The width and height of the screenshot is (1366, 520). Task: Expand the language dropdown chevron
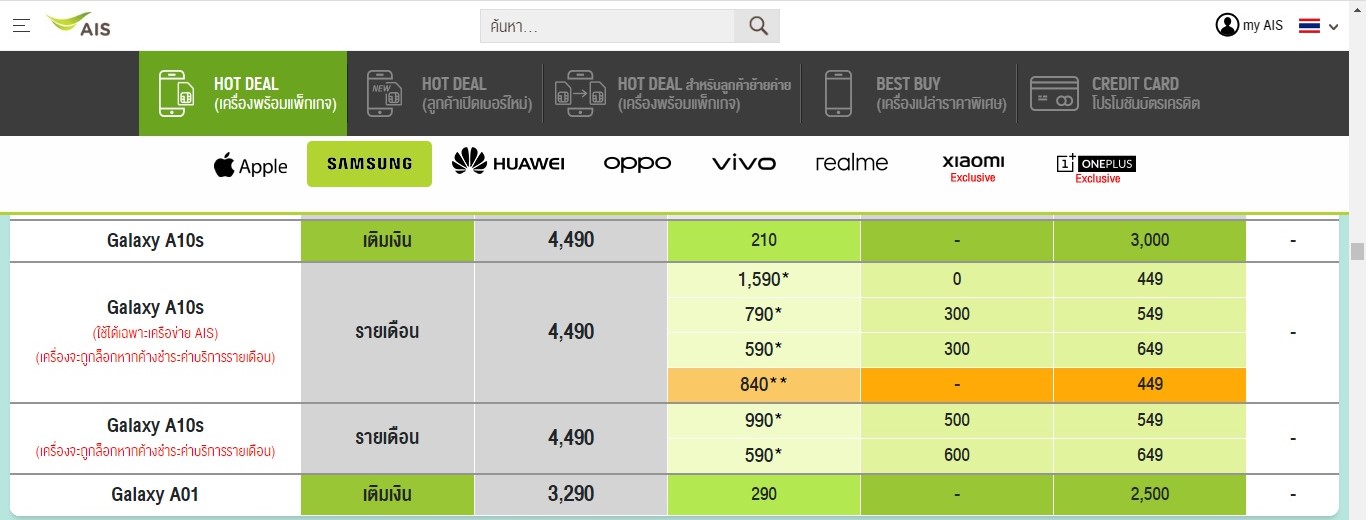pos(1333,28)
